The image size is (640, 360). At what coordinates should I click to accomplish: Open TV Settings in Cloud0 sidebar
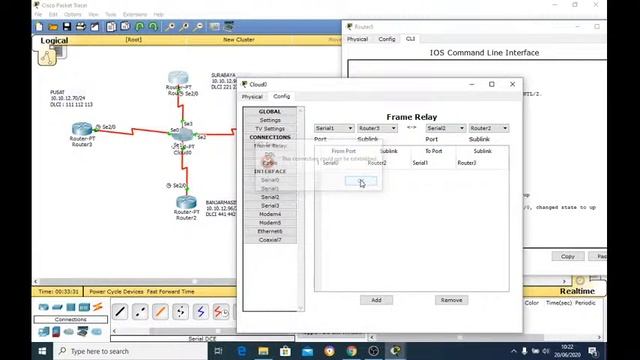(x=270, y=129)
